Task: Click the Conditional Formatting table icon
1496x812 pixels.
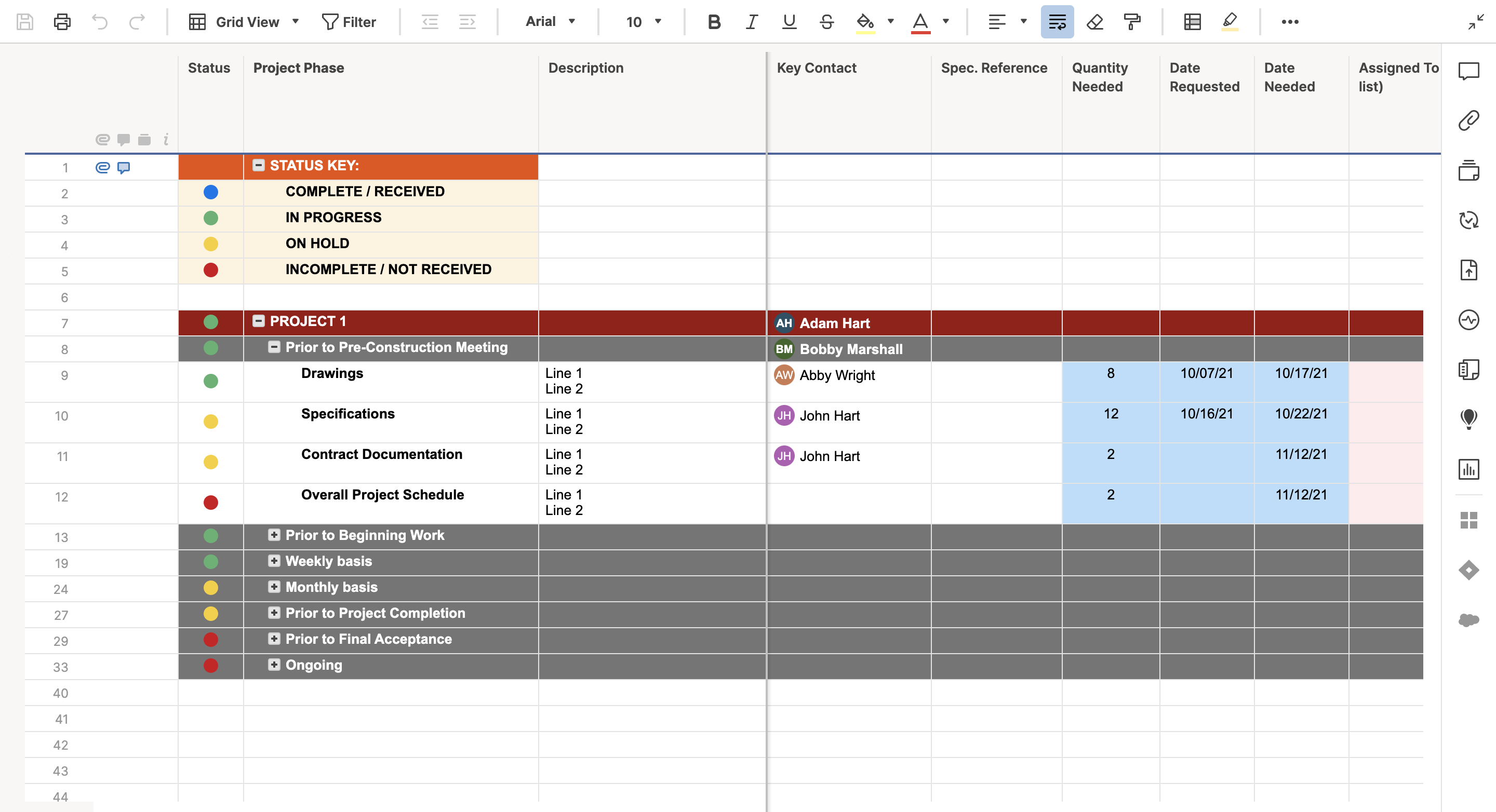Action: pos(1192,22)
